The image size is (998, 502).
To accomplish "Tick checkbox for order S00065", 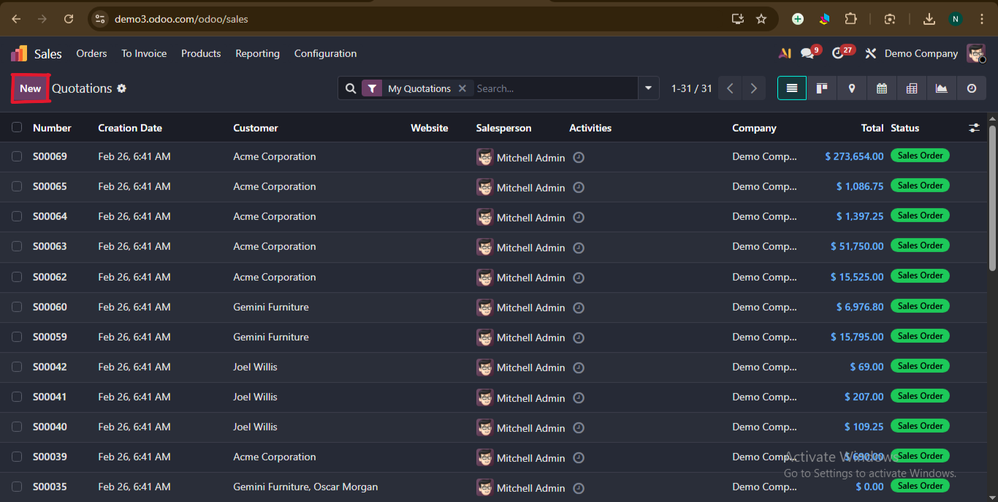I will coord(17,186).
